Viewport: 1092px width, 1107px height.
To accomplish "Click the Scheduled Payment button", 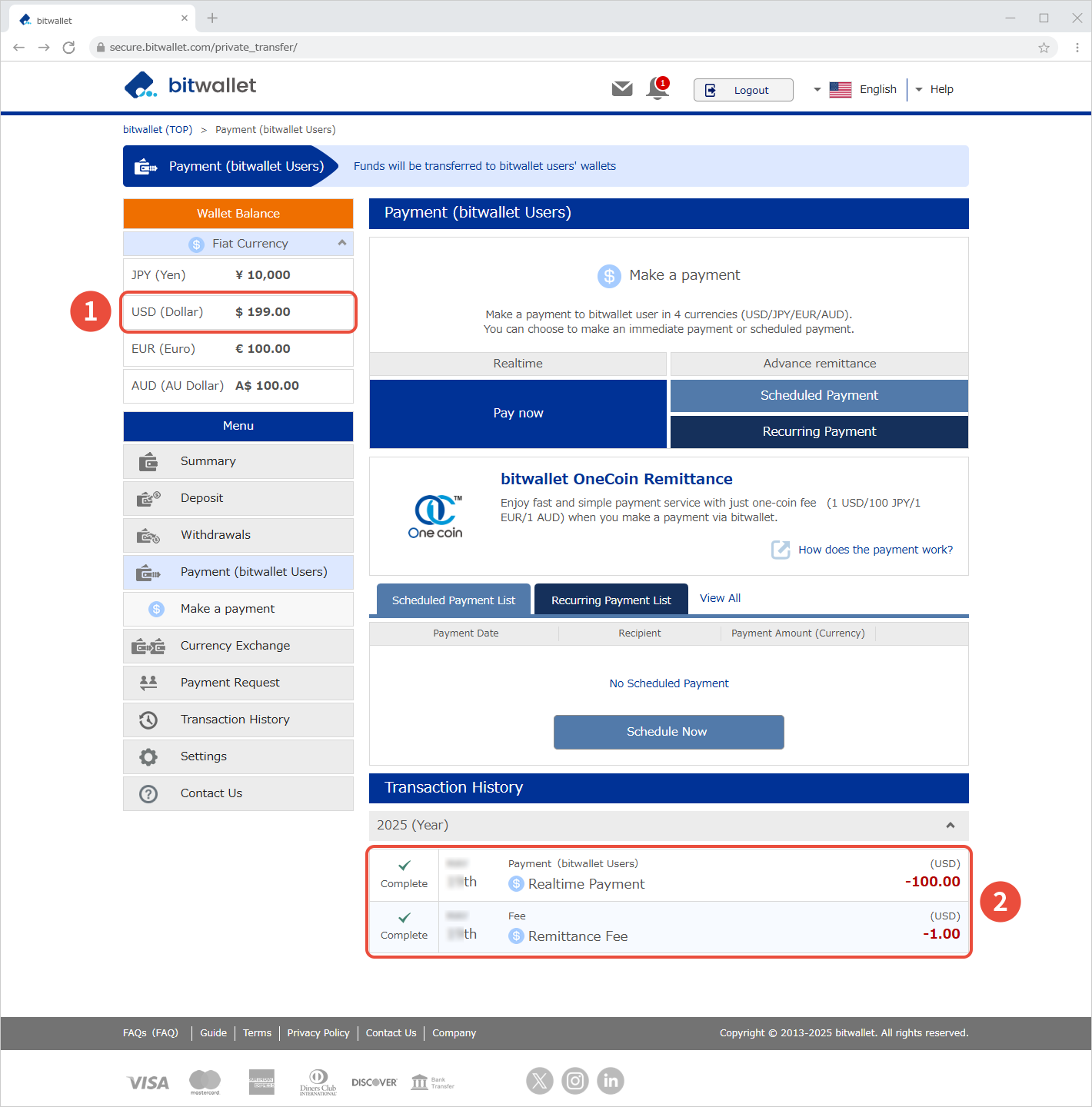I will (x=819, y=395).
